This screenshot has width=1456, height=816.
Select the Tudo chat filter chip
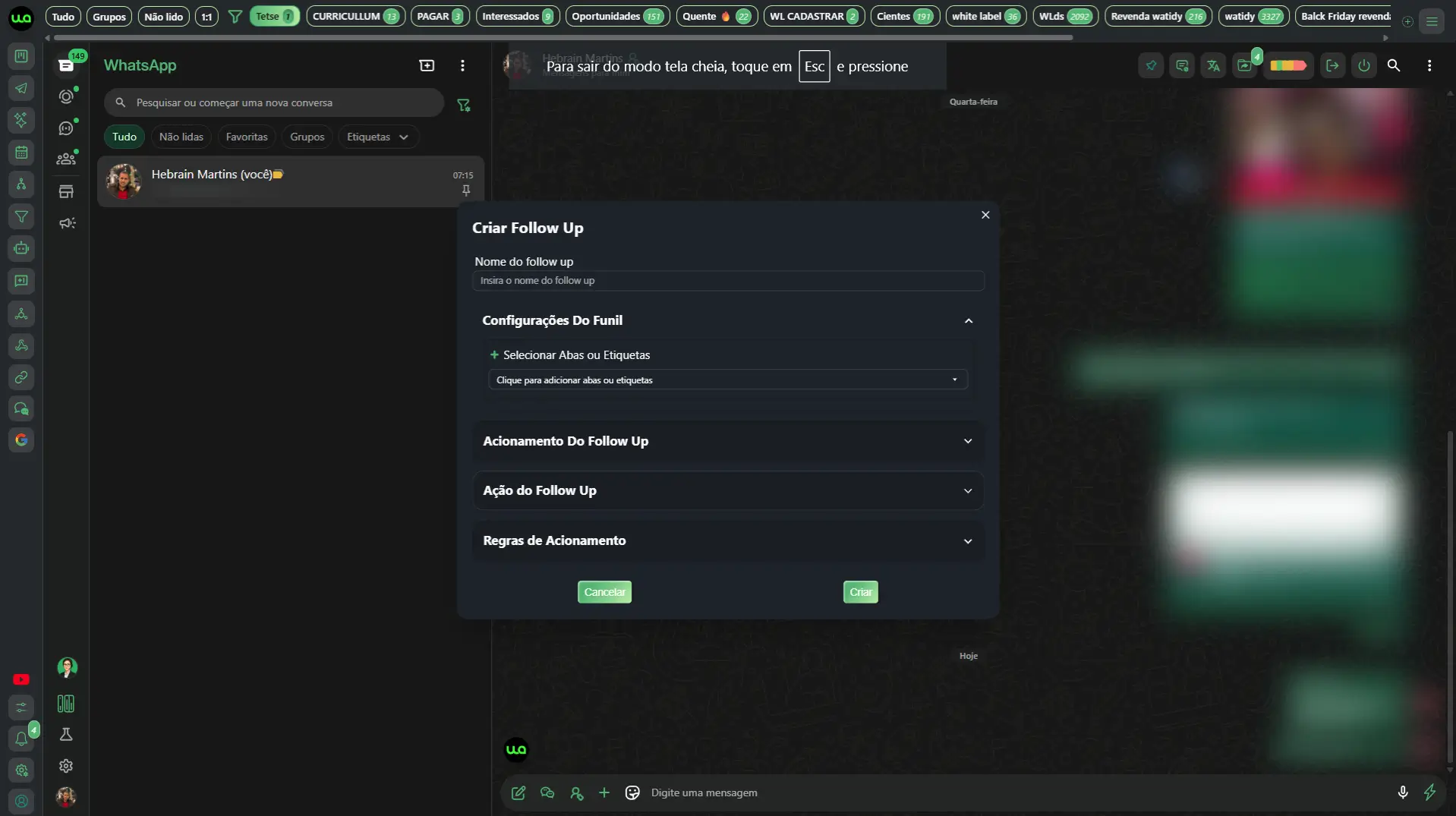coord(124,137)
